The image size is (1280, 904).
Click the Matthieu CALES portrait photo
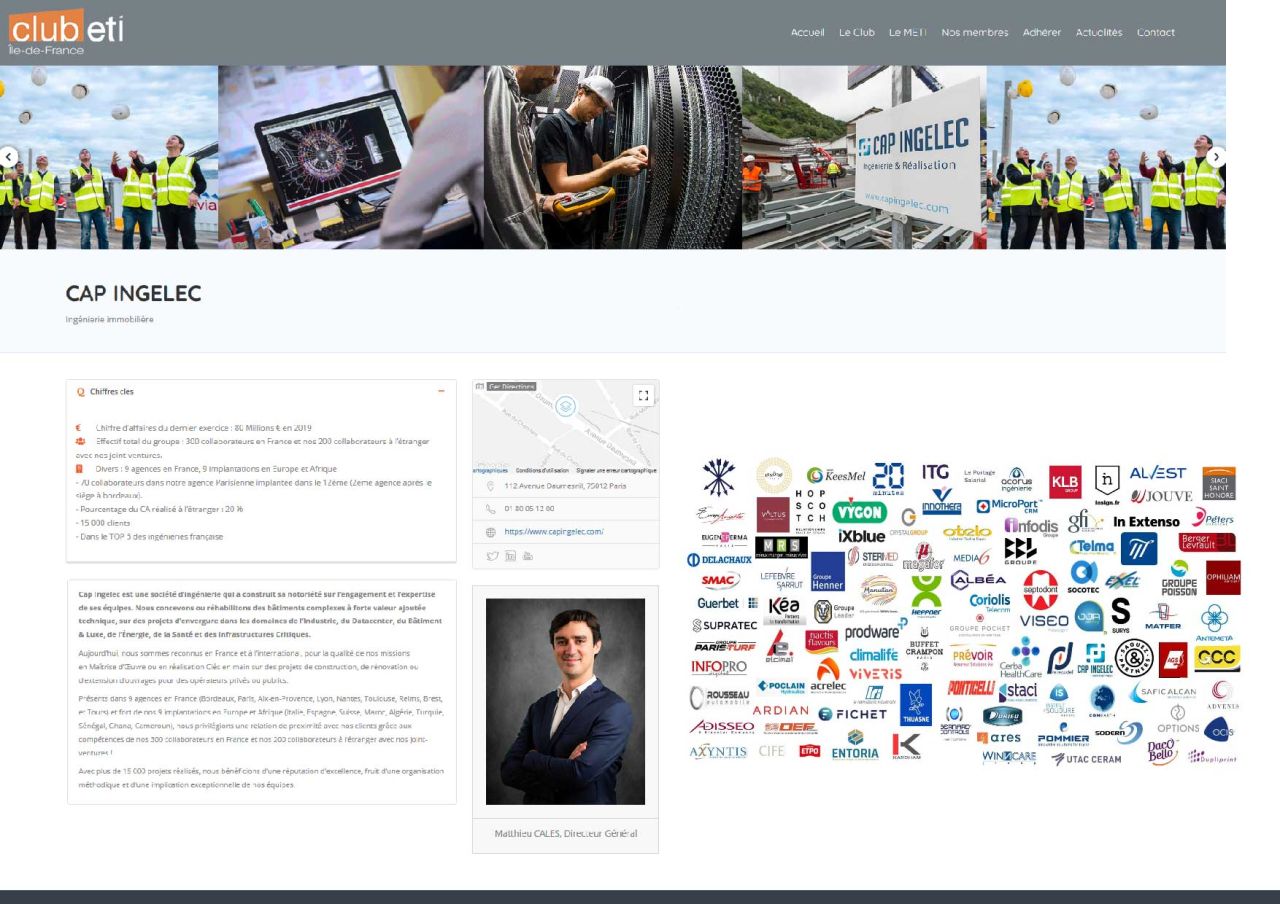tap(565, 701)
